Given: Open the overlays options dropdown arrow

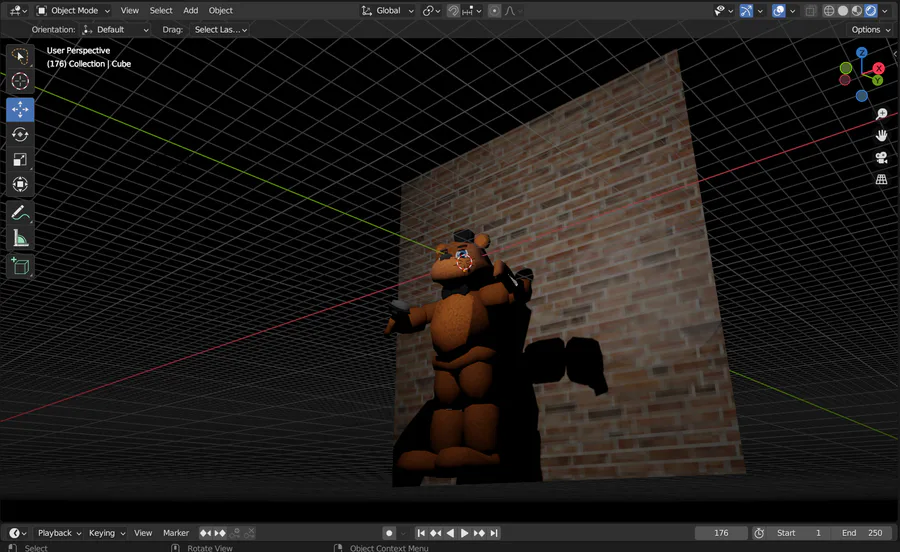Looking at the screenshot, I should [792, 10].
